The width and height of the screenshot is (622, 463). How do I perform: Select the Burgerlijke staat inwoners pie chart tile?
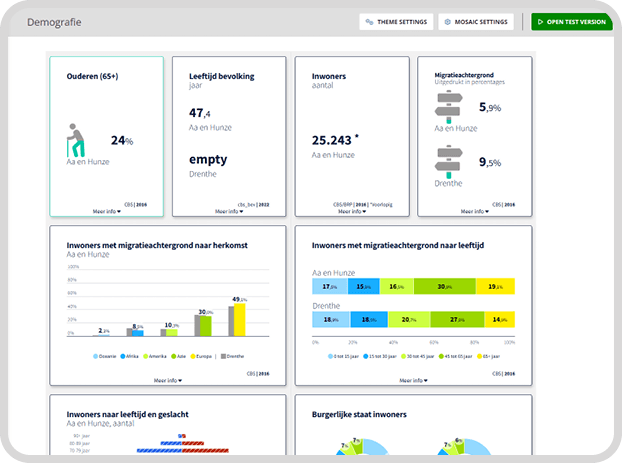[412, 428]
